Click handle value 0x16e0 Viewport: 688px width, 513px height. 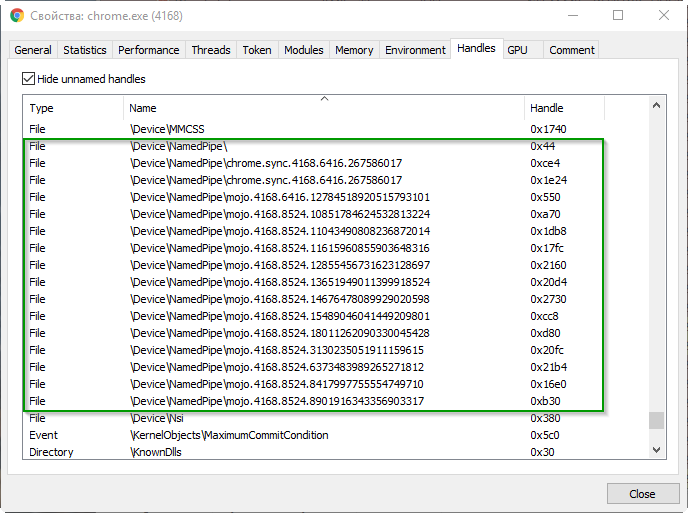click(548, 384)
